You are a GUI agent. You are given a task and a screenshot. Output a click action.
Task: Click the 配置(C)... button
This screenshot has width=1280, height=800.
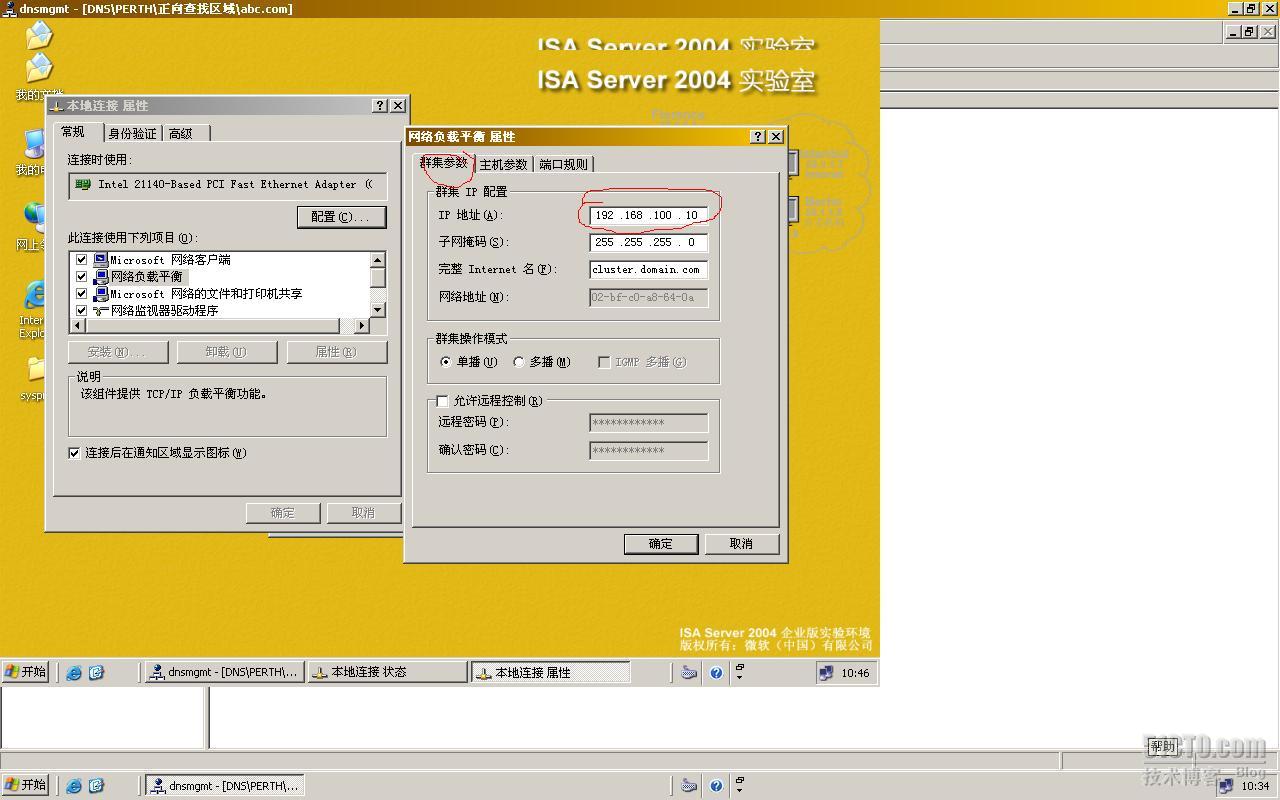click(341, 217)
